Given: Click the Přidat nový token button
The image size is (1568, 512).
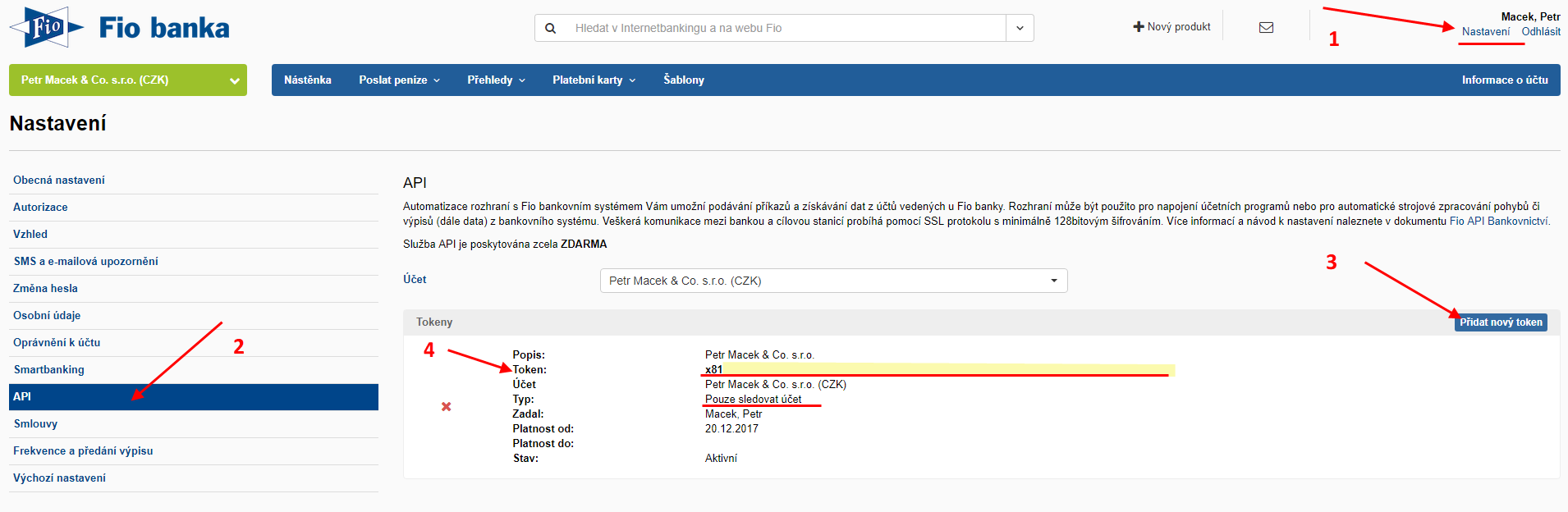Looking at the screenshot, I should 1500,322.
